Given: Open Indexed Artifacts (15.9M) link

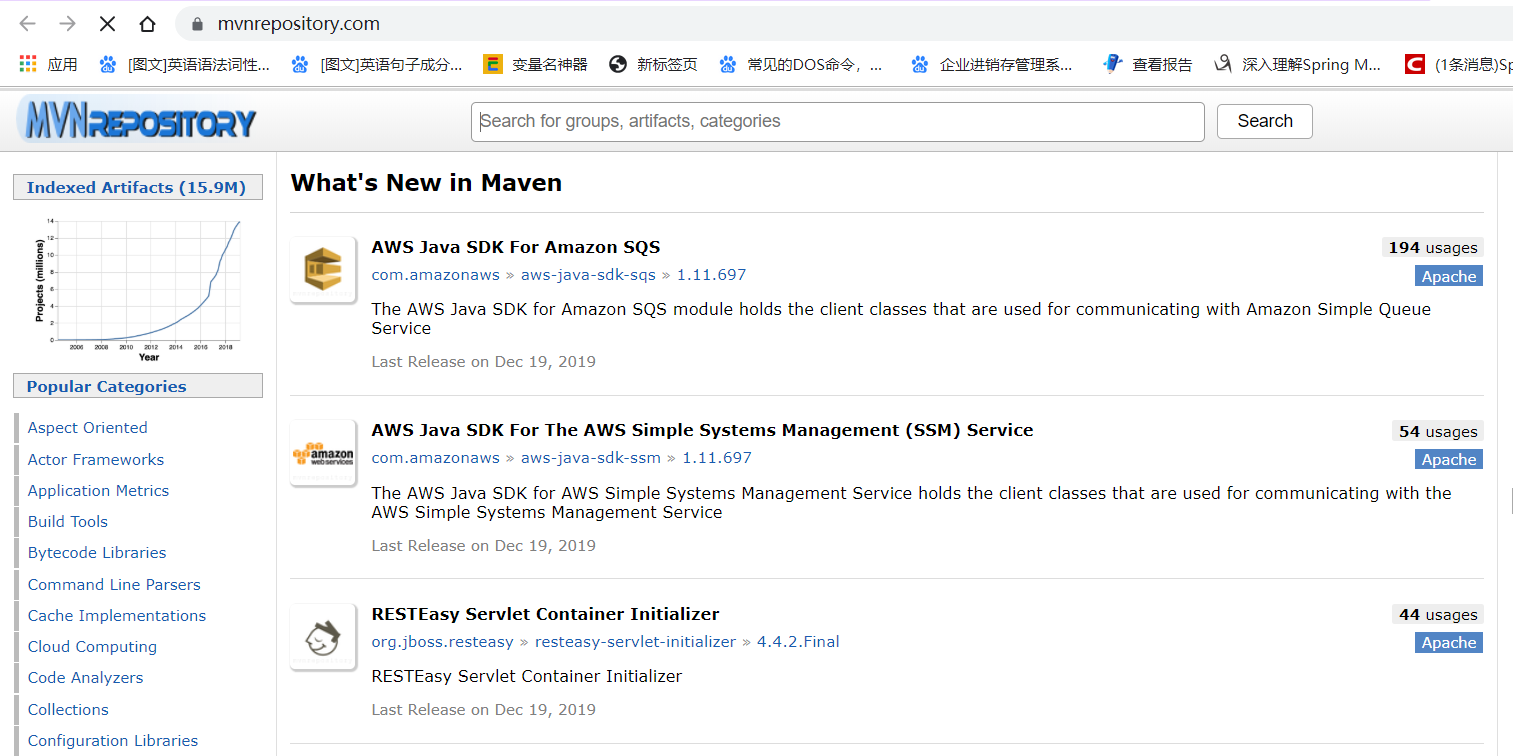Looking at the screenshot, I should click(137, 187).
